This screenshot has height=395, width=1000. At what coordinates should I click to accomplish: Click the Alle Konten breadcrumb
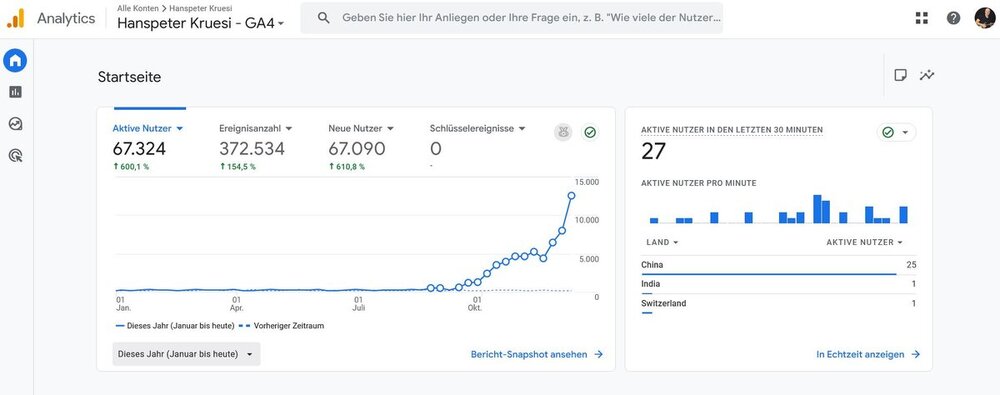pyautogui.click(x=137, y=8)
